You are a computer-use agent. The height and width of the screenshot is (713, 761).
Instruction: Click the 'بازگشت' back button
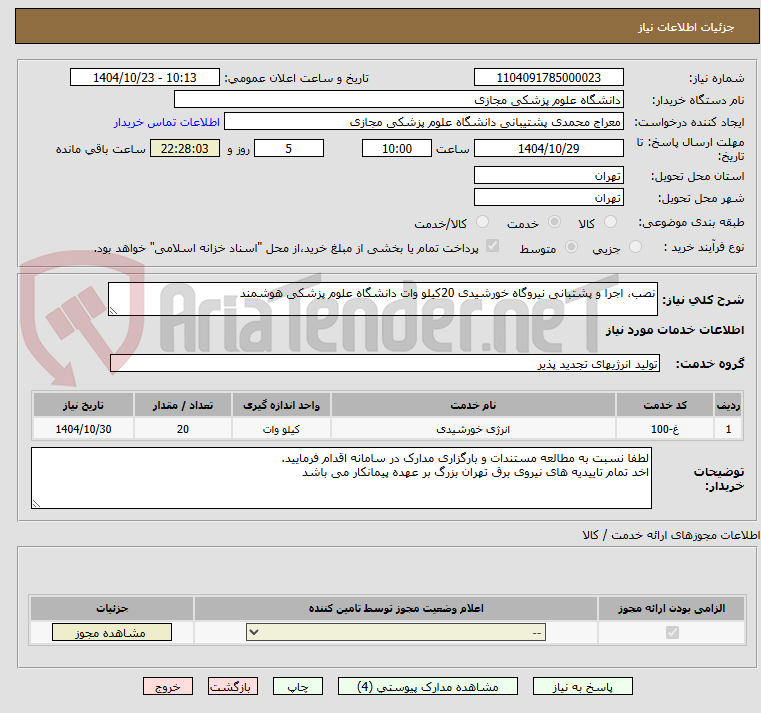[232, 686]
